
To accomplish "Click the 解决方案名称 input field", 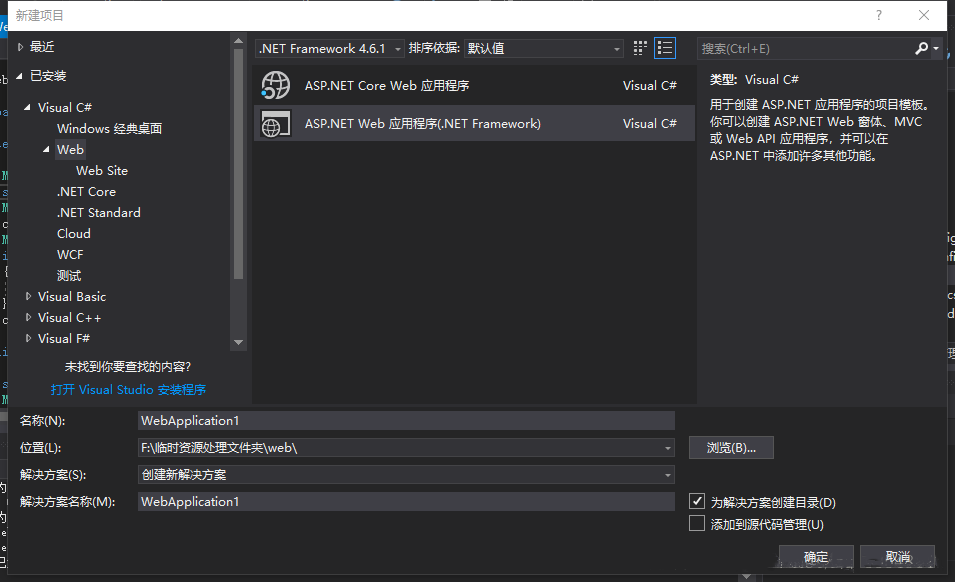I will click(406, 502).
